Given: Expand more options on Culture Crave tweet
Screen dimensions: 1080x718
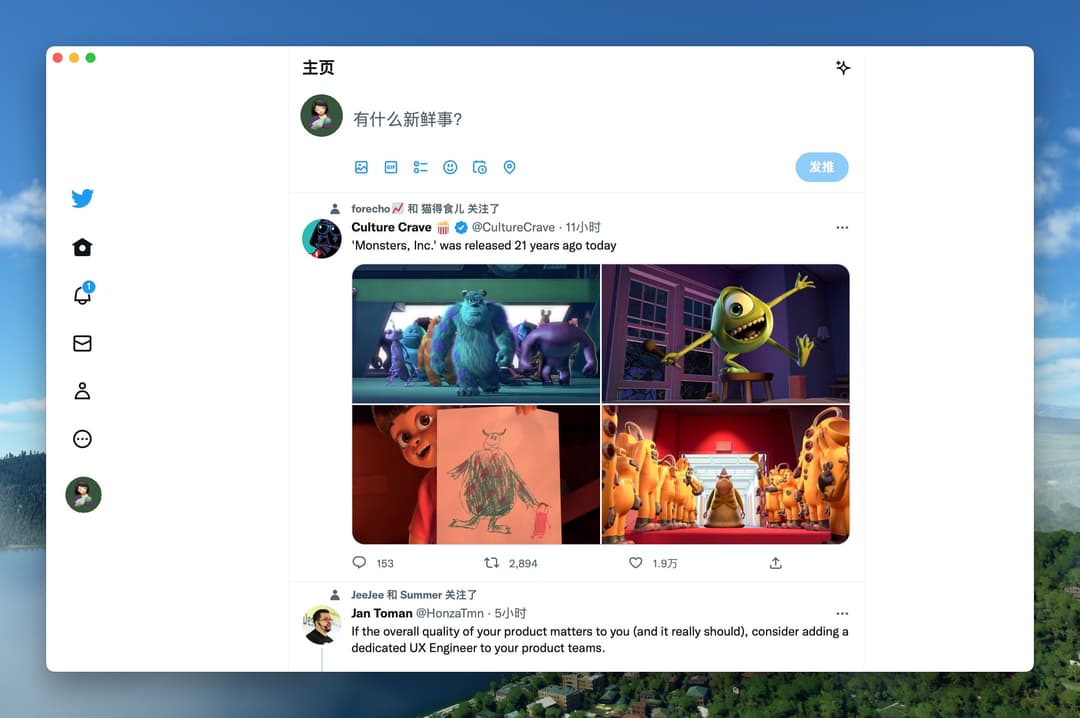Looking at the screenshot, I should tap(842, 227).
